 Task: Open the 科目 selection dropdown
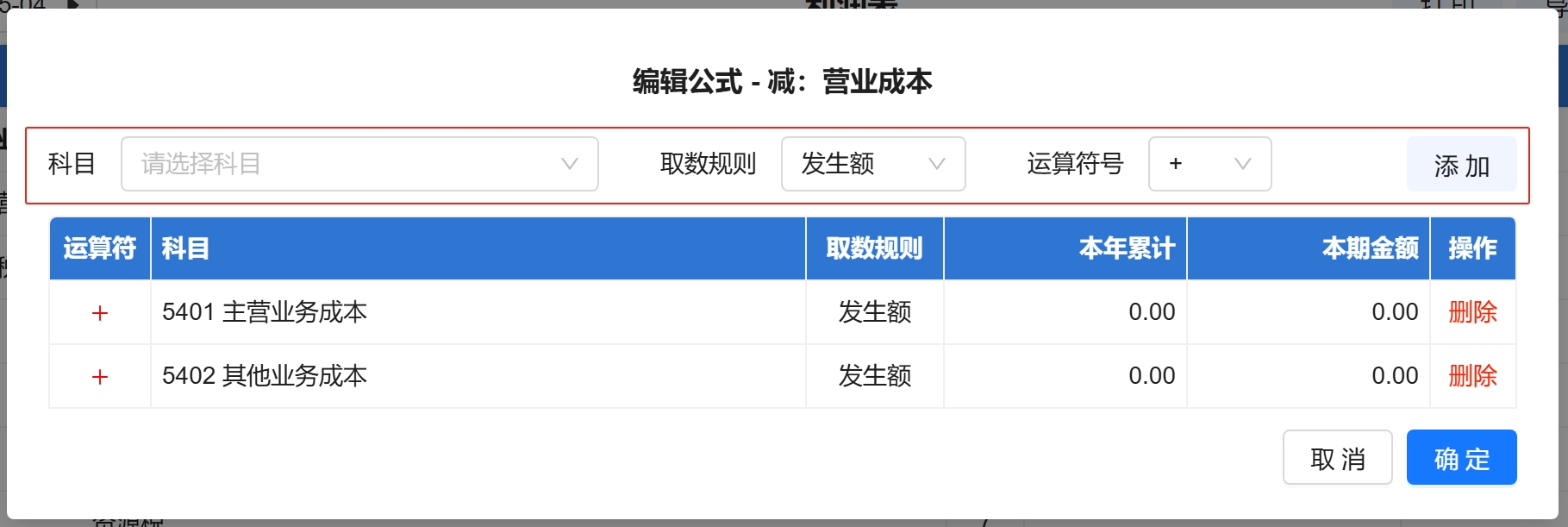click(345, 164)
